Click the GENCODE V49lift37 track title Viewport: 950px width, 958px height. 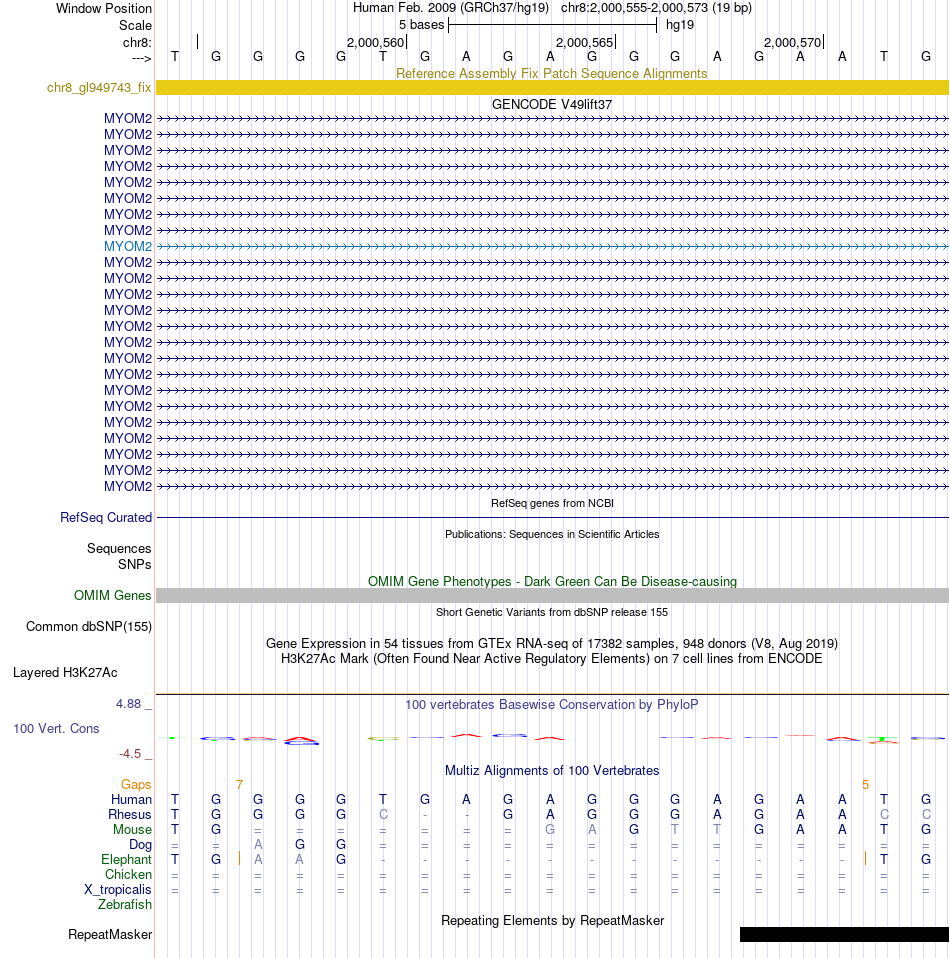552,104
